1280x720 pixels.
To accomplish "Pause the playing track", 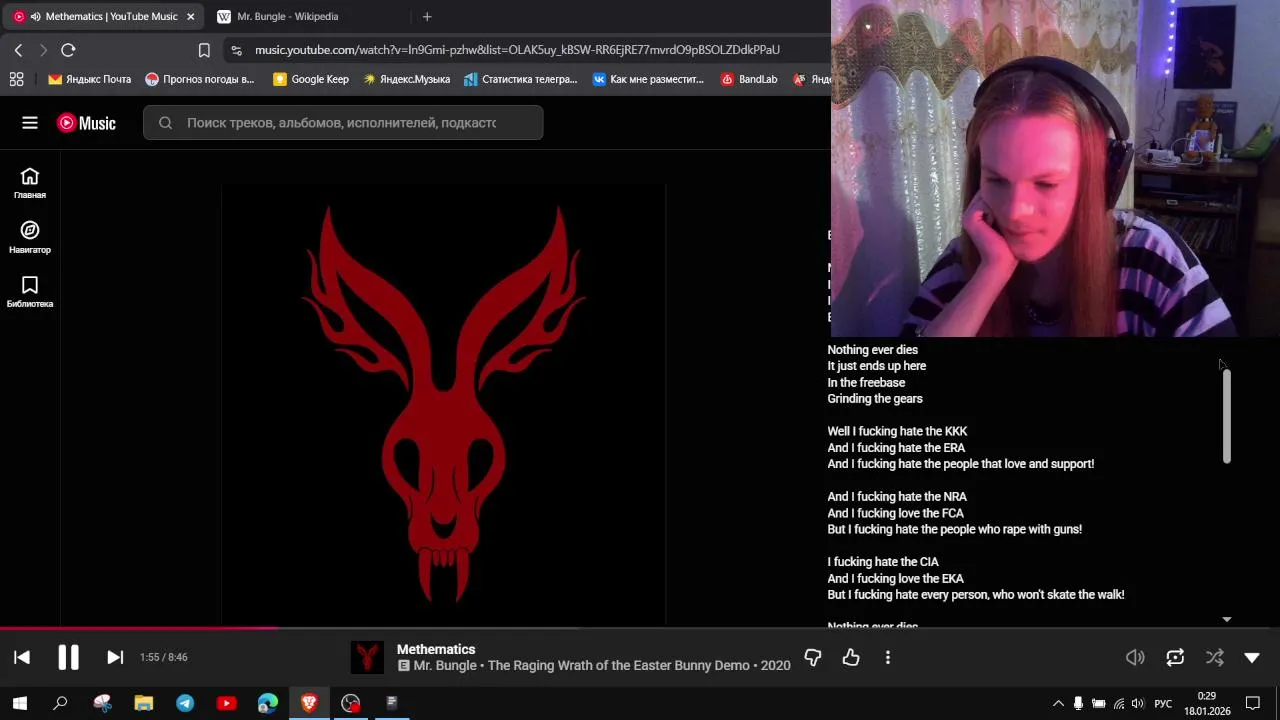I will 68,657.
